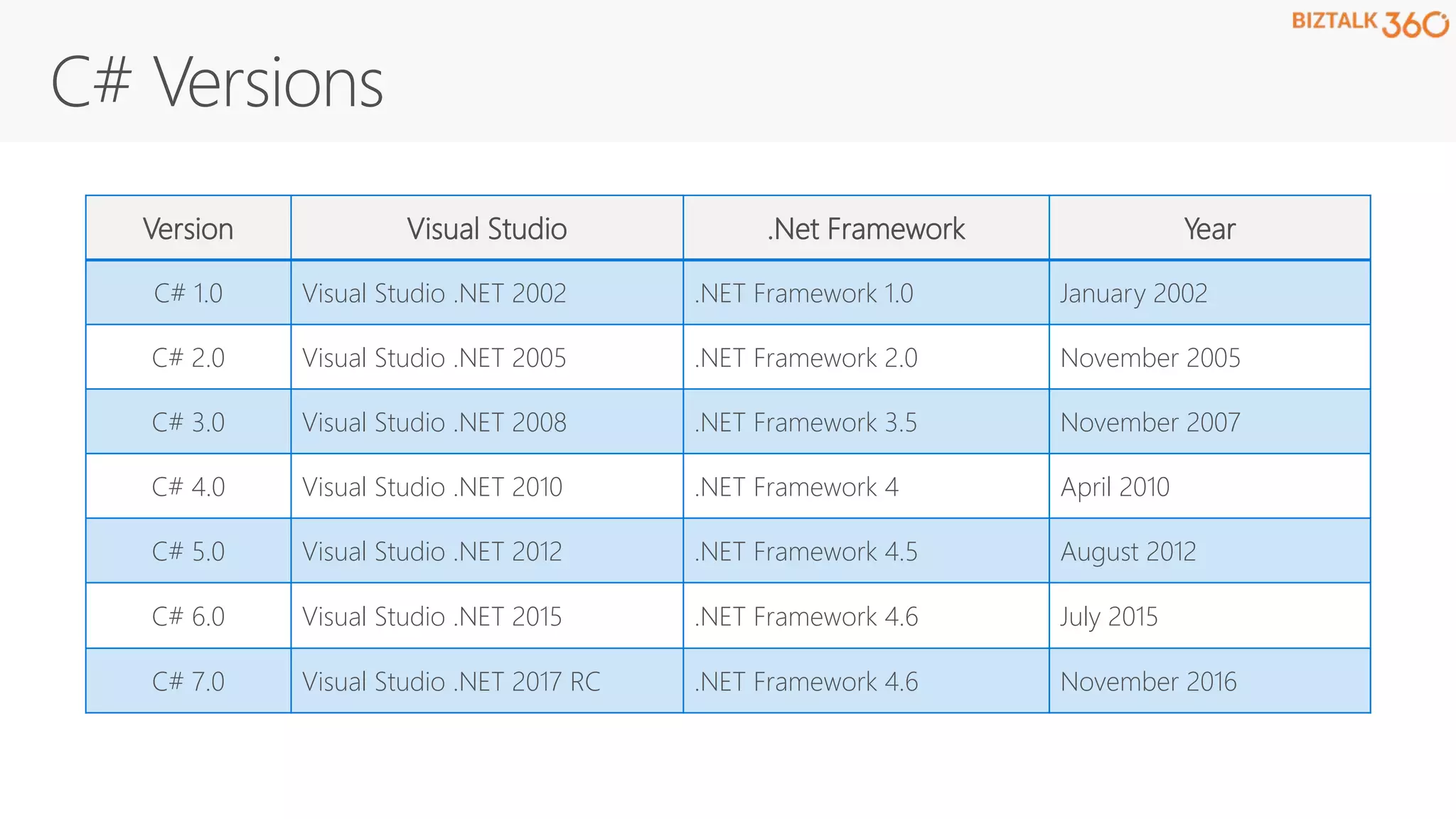The width and height of the screenshot is (1456, 819).
Task: Select '.NET Framework 4.6' in C# 6.0 row
Action: coord(866,616)
